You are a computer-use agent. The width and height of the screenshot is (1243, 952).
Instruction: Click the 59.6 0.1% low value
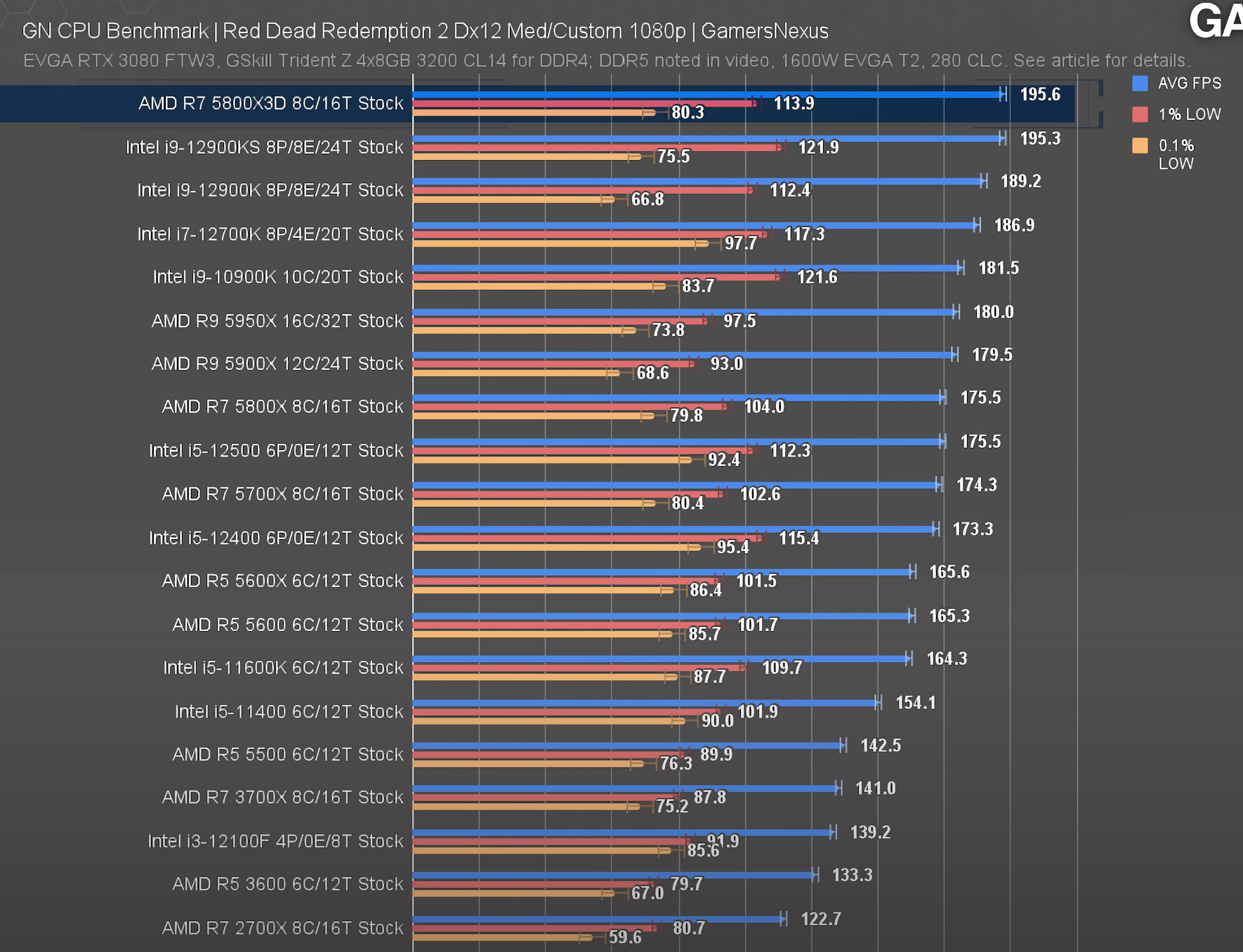coord(625,937)
